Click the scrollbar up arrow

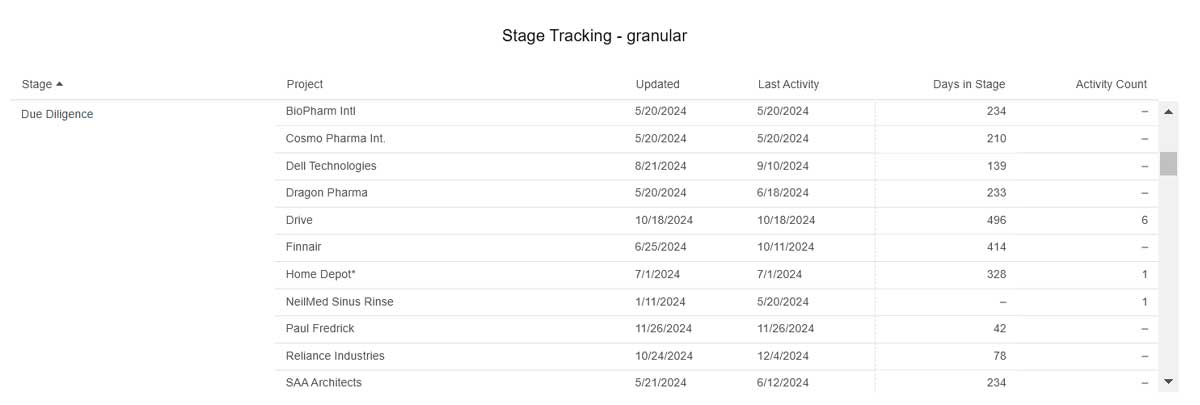point(1168,111)
